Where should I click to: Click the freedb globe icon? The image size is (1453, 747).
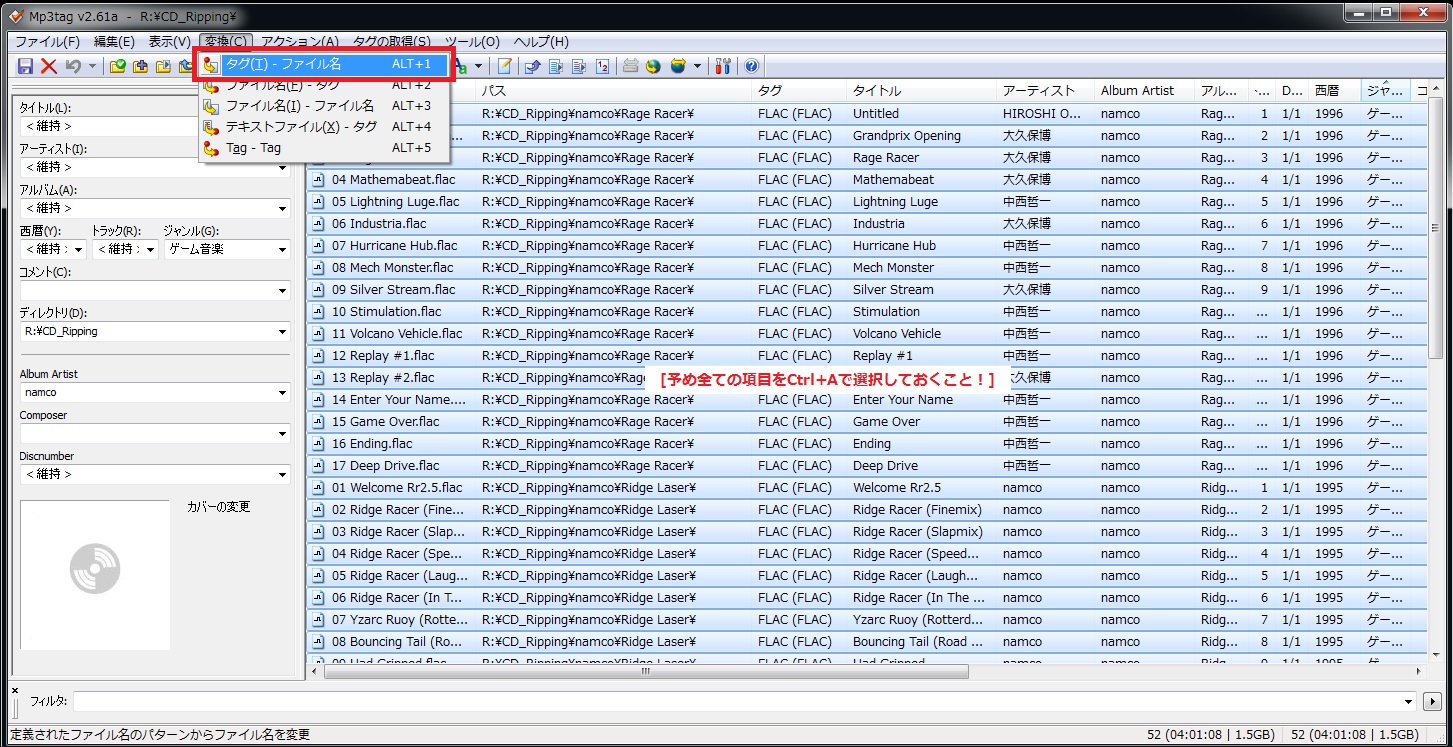pyautogui.click(x=654, y=66)
